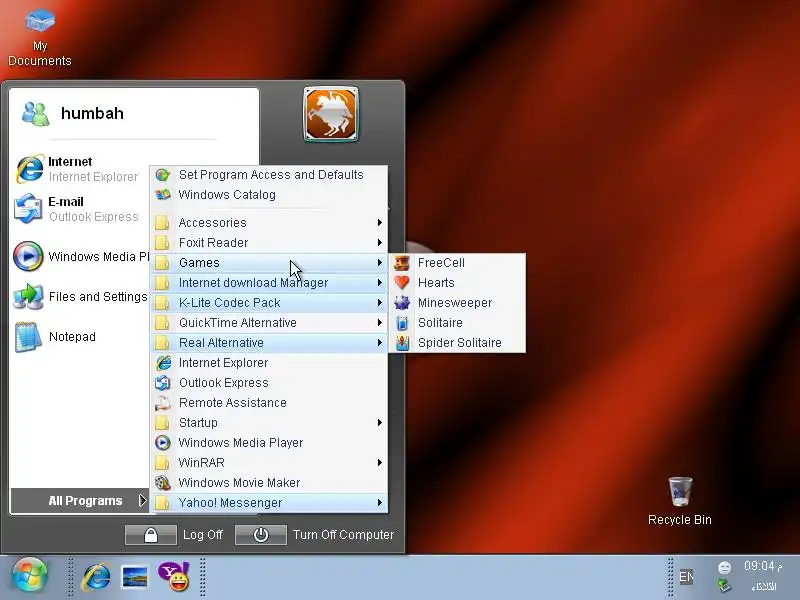Click the Yahoo! Messenger folder label
Viewport: 800px width, 600px height.
[230, 503]
